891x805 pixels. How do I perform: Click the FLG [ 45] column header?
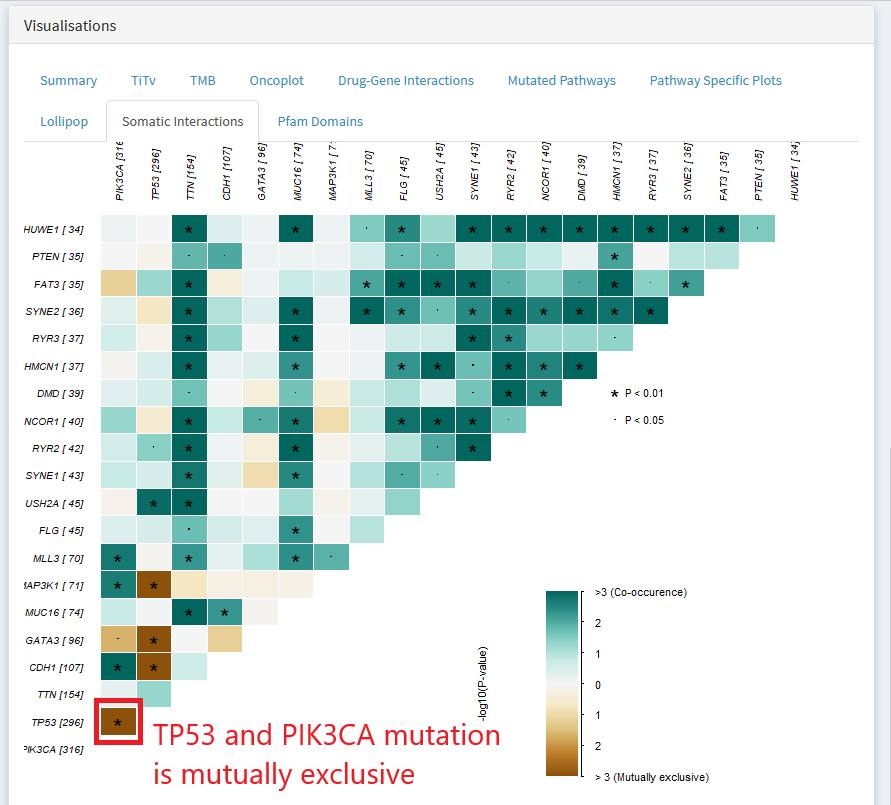(x=403, y=178)
